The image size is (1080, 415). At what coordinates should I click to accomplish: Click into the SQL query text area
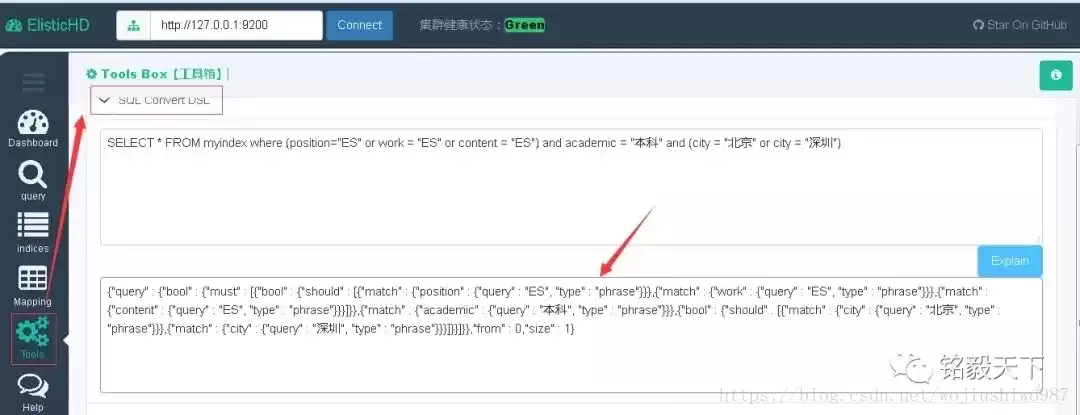[x=571, y=187]
